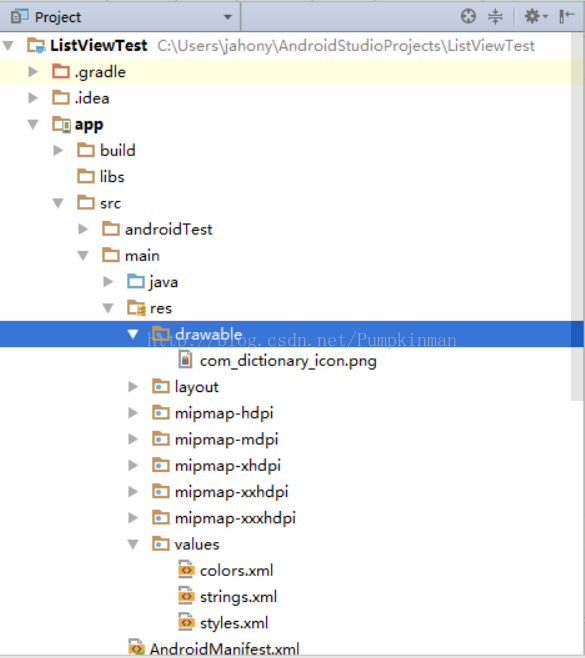Click the collapse all icon in toolbar
Image resolution: width=585 pixels, height=658 pixels.
coord(495,17)
